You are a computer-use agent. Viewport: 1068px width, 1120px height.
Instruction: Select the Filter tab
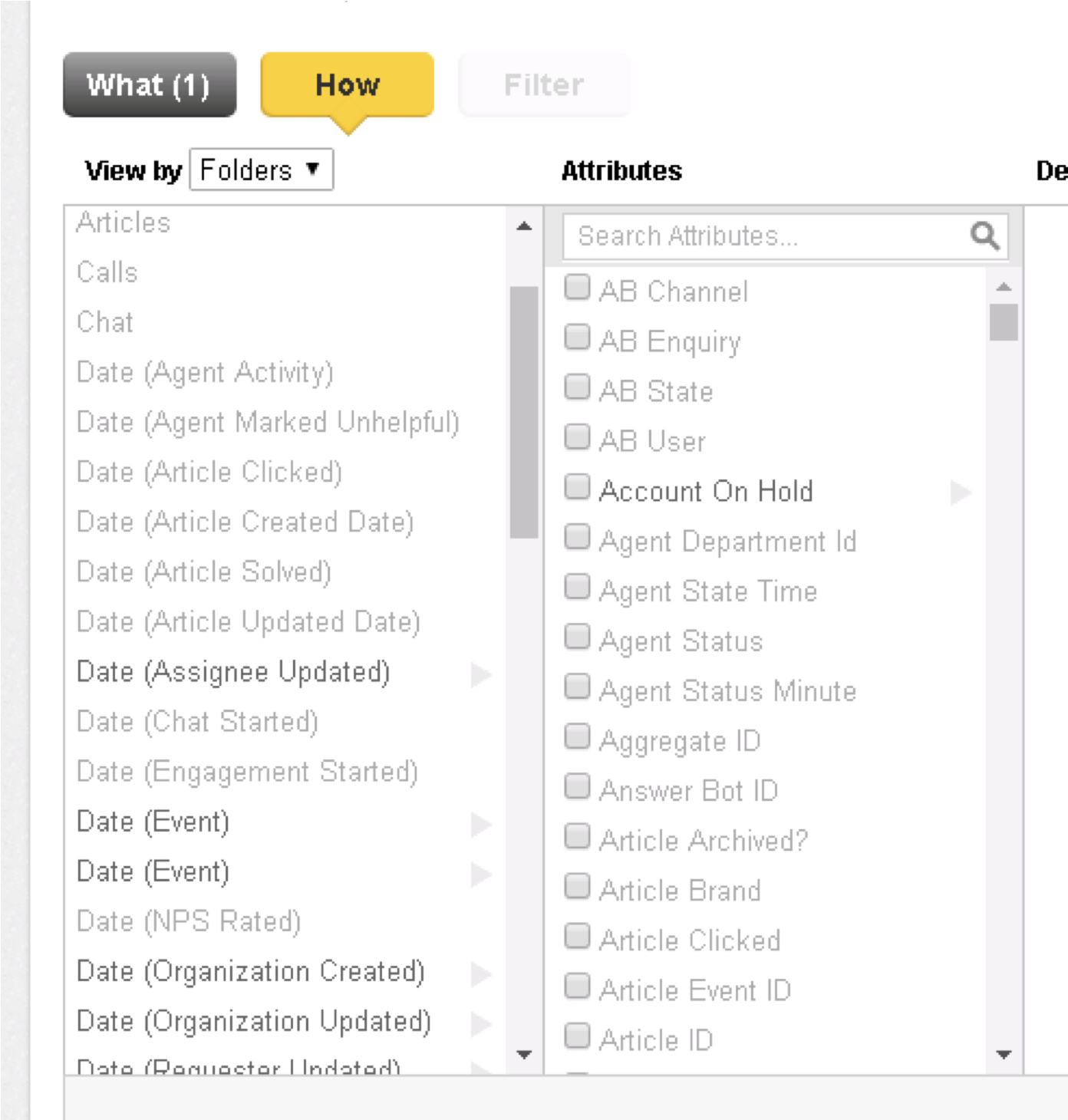544,85
